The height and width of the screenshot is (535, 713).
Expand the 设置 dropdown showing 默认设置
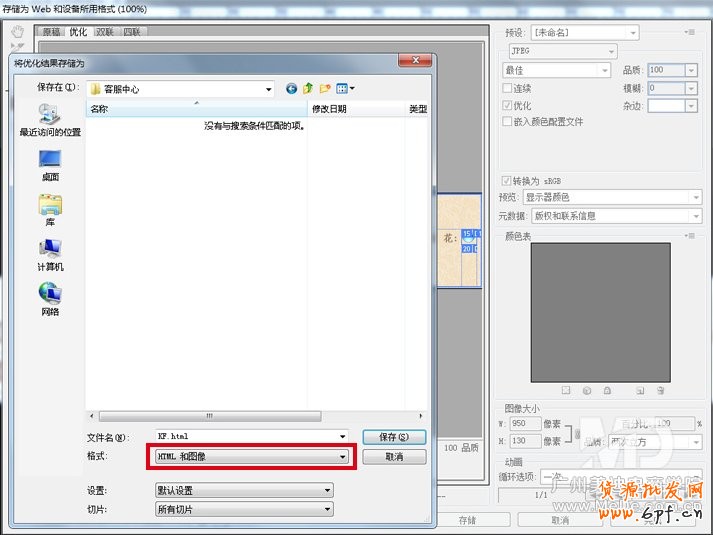tap(243, 491)
